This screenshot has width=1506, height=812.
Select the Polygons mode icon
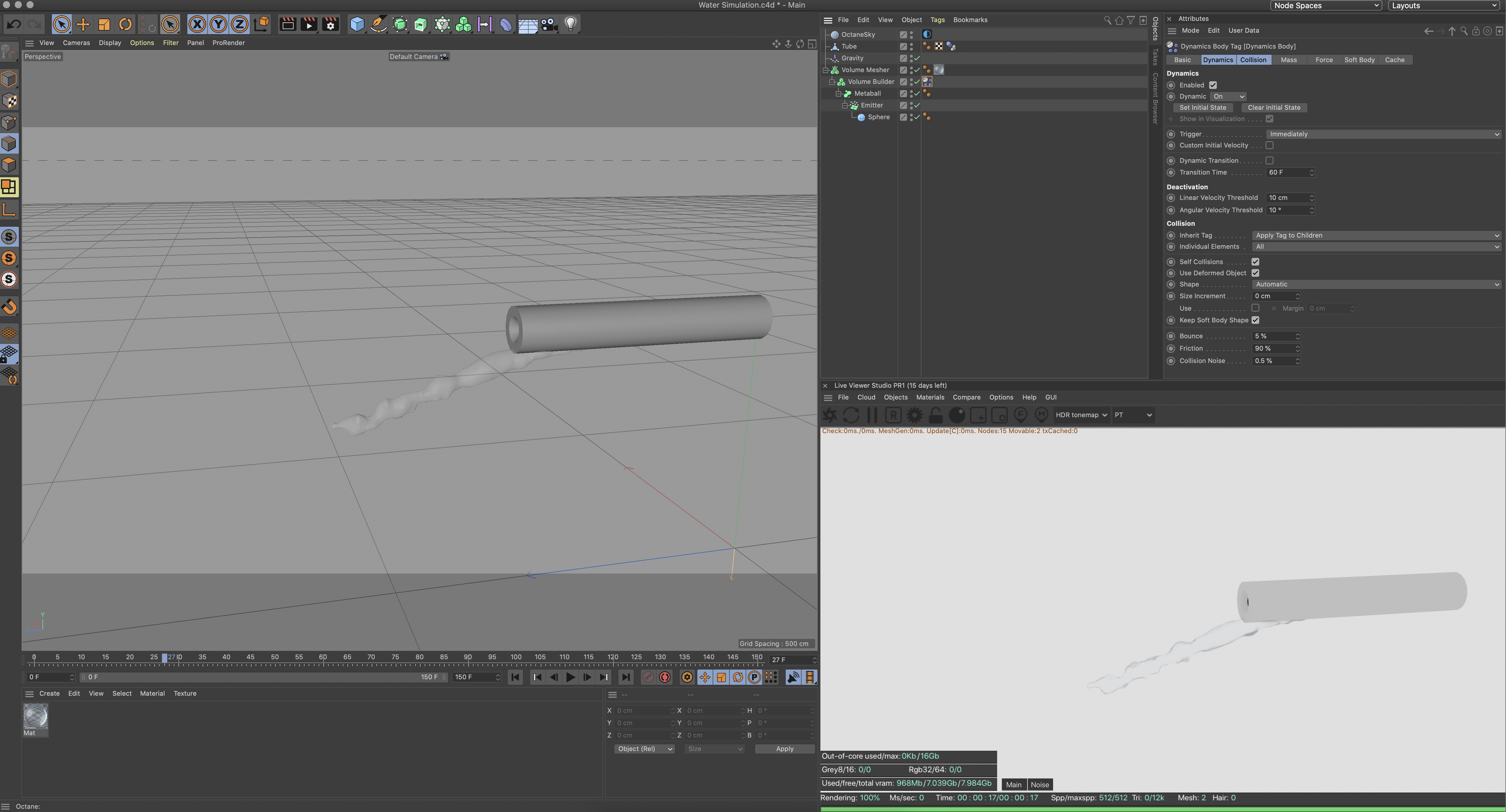tap(9, 165)
